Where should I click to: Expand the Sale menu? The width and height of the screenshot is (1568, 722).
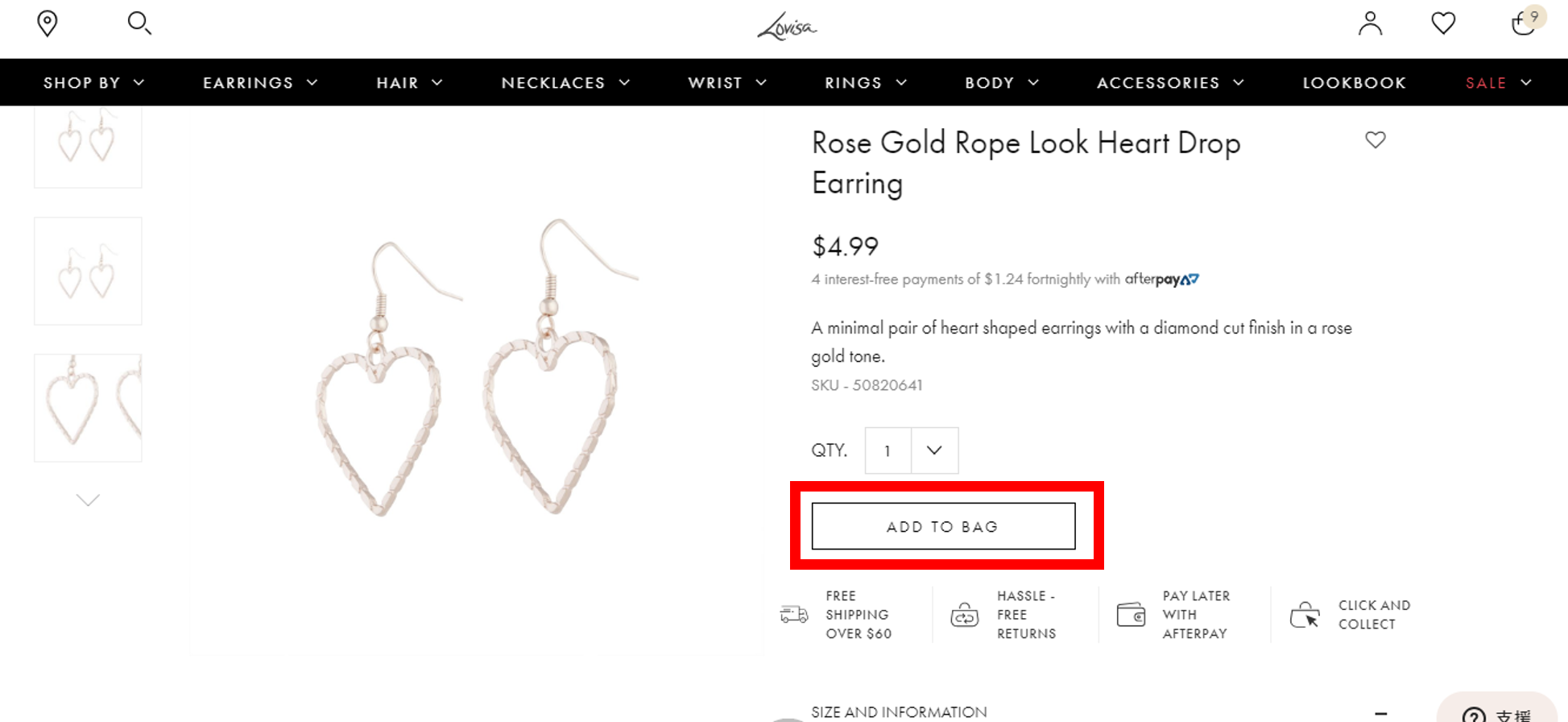(x=1498, y=83)
